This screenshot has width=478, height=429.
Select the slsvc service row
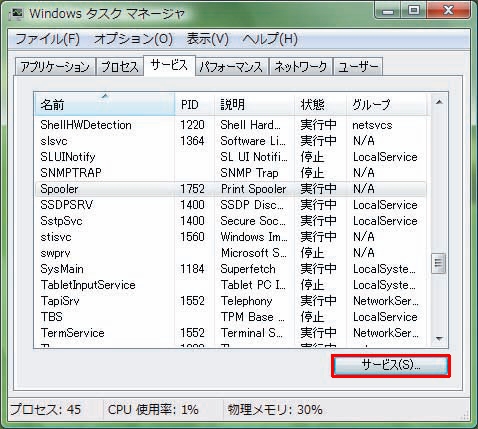230,141
